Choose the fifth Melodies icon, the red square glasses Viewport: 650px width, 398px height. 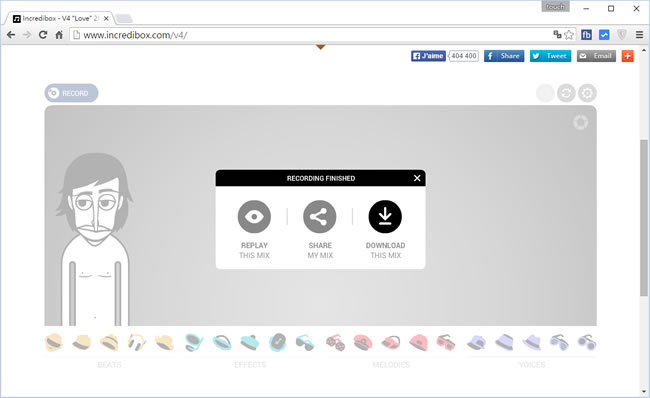pos(446,342)
